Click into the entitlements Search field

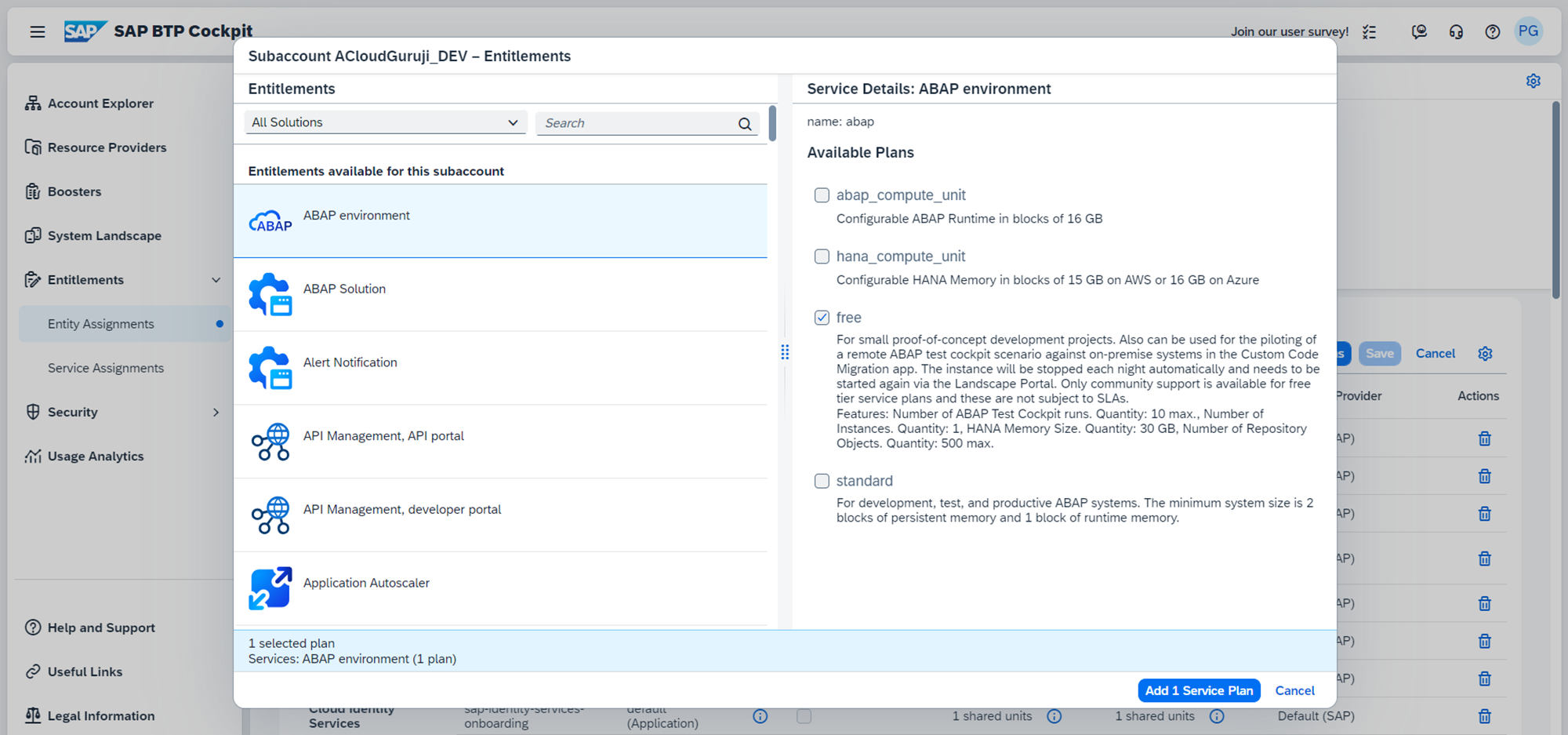pos(635,123)
